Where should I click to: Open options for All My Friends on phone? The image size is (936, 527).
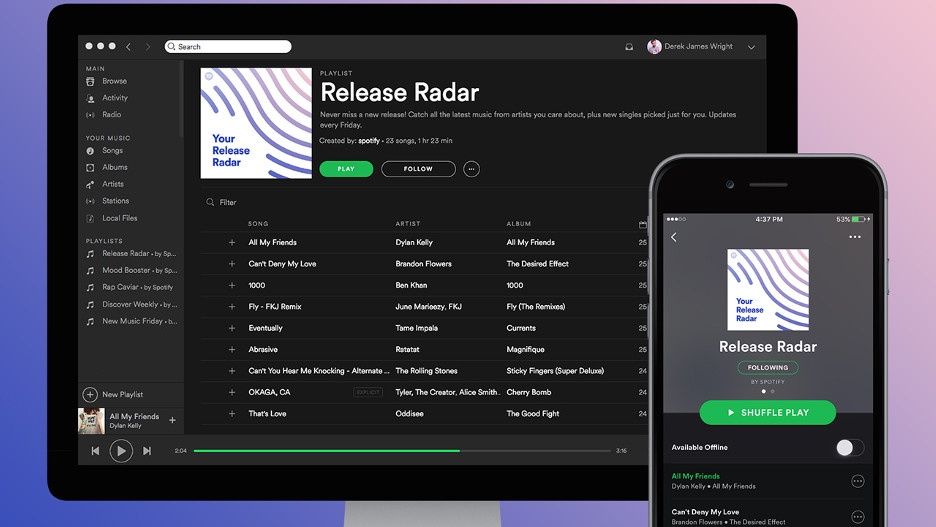(858, 481)
